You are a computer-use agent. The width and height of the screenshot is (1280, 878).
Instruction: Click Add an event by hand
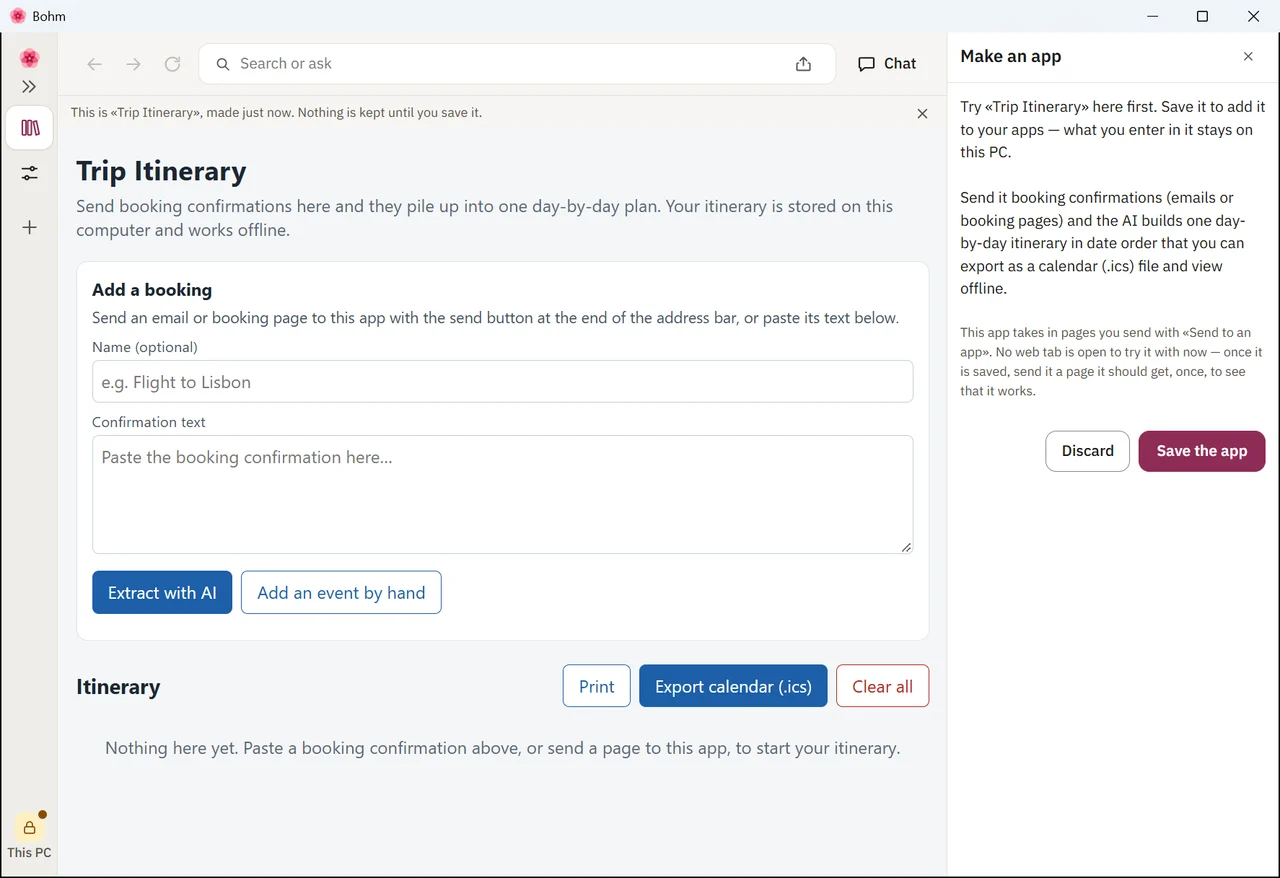pyautogui.click(x=341, y=593)
